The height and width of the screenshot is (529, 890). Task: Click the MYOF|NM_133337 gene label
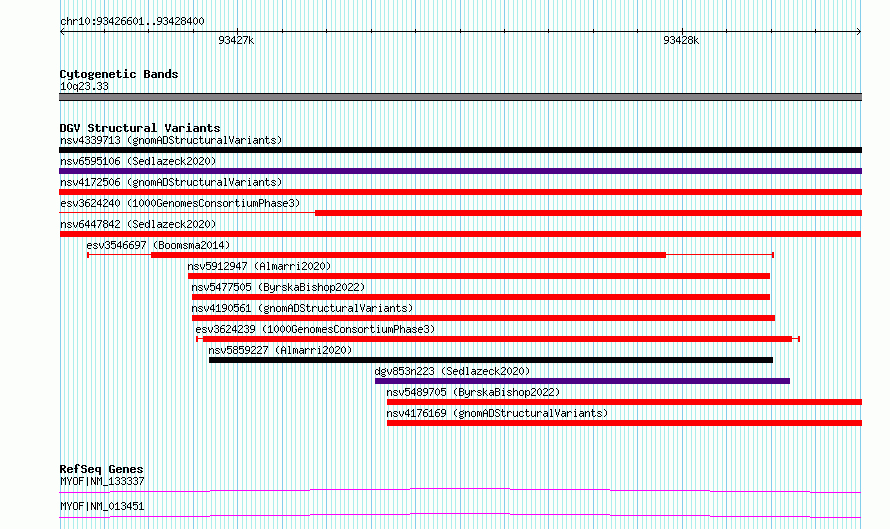(102, 481)
